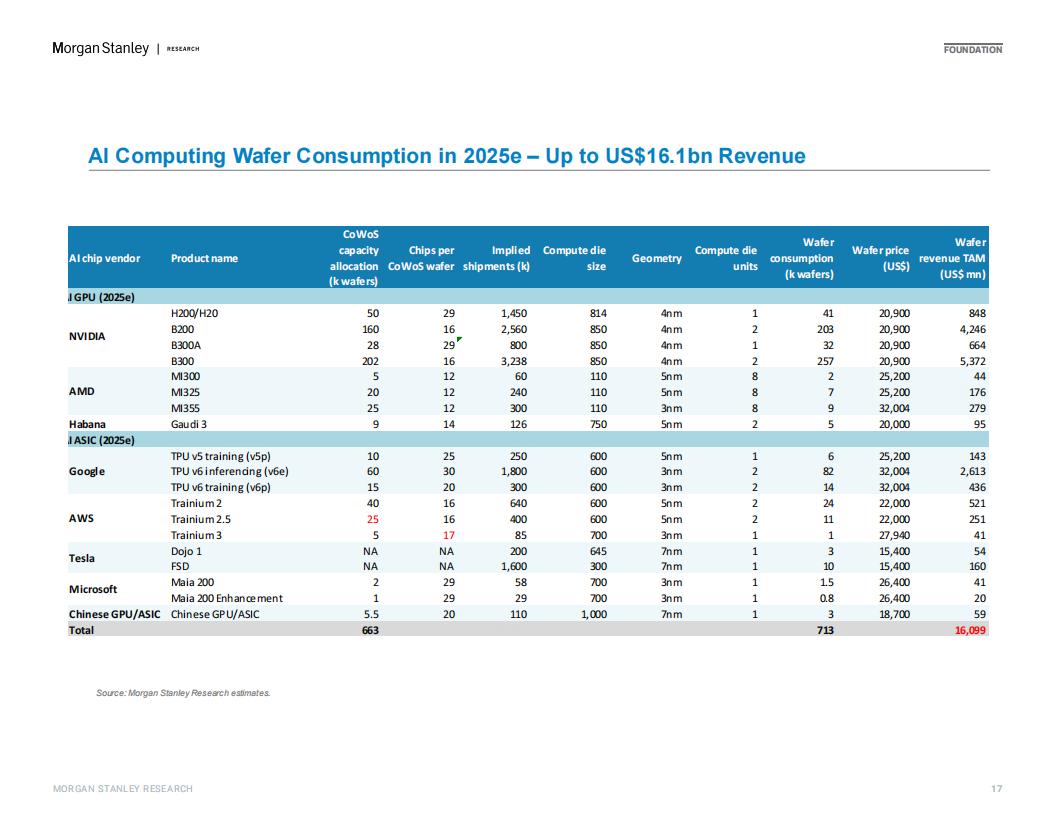
Task: Click the H200/H20 product name
Action: coord(194,313)
